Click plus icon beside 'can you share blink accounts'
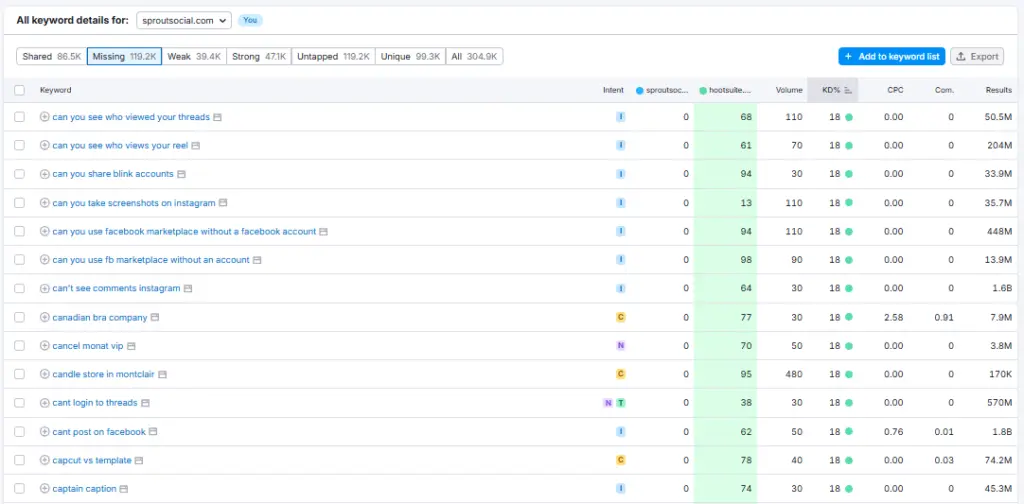 [45, 174]
